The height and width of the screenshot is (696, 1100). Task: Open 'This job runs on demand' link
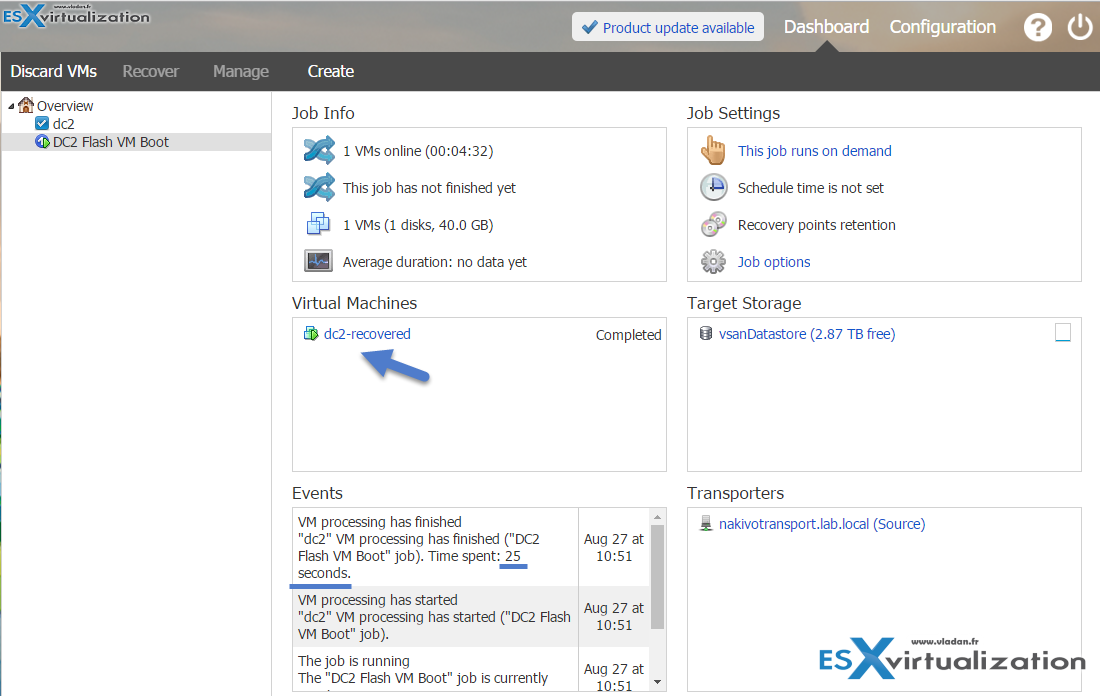pyautogui.click(x=814, y=151)
